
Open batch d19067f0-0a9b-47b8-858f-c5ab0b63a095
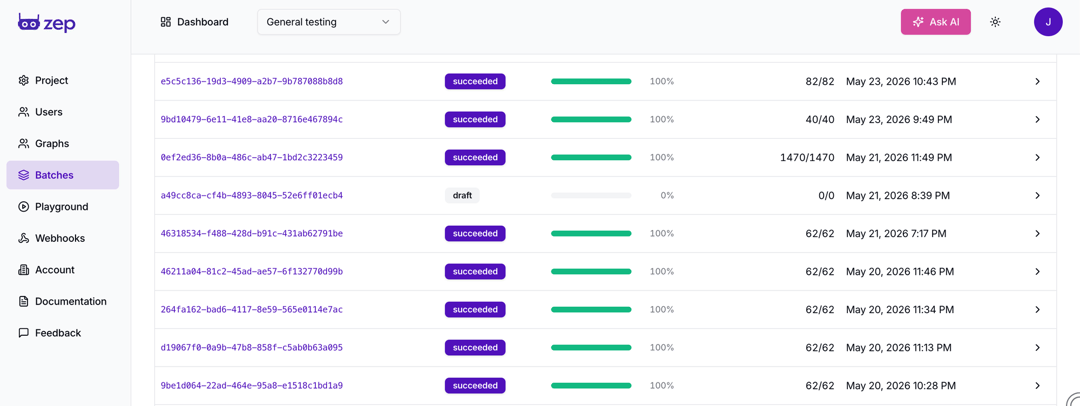[x=251, y=347]
